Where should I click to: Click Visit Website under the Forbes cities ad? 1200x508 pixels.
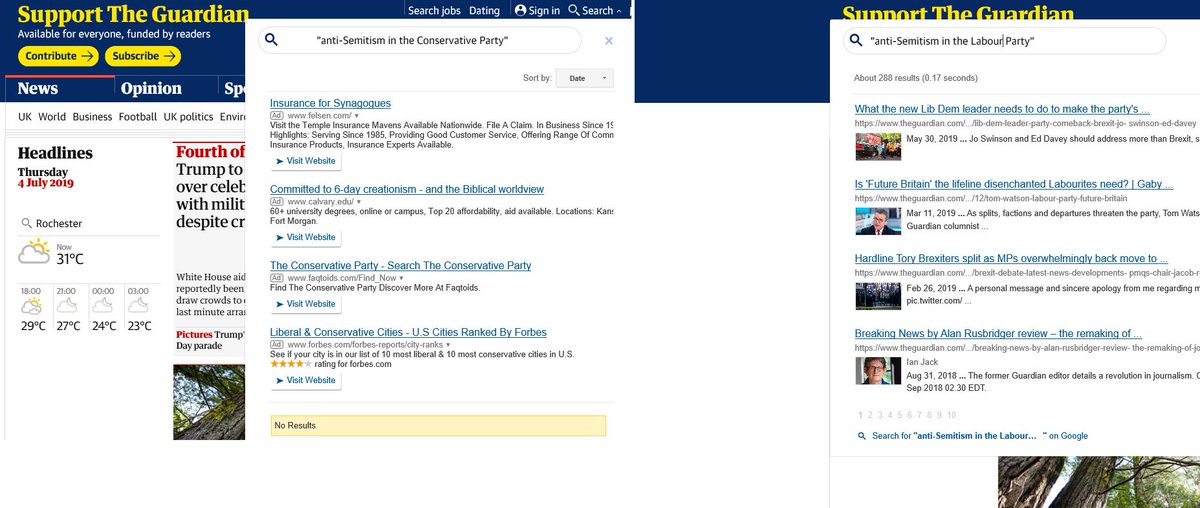pyautogui.click(x=306, y=380)
